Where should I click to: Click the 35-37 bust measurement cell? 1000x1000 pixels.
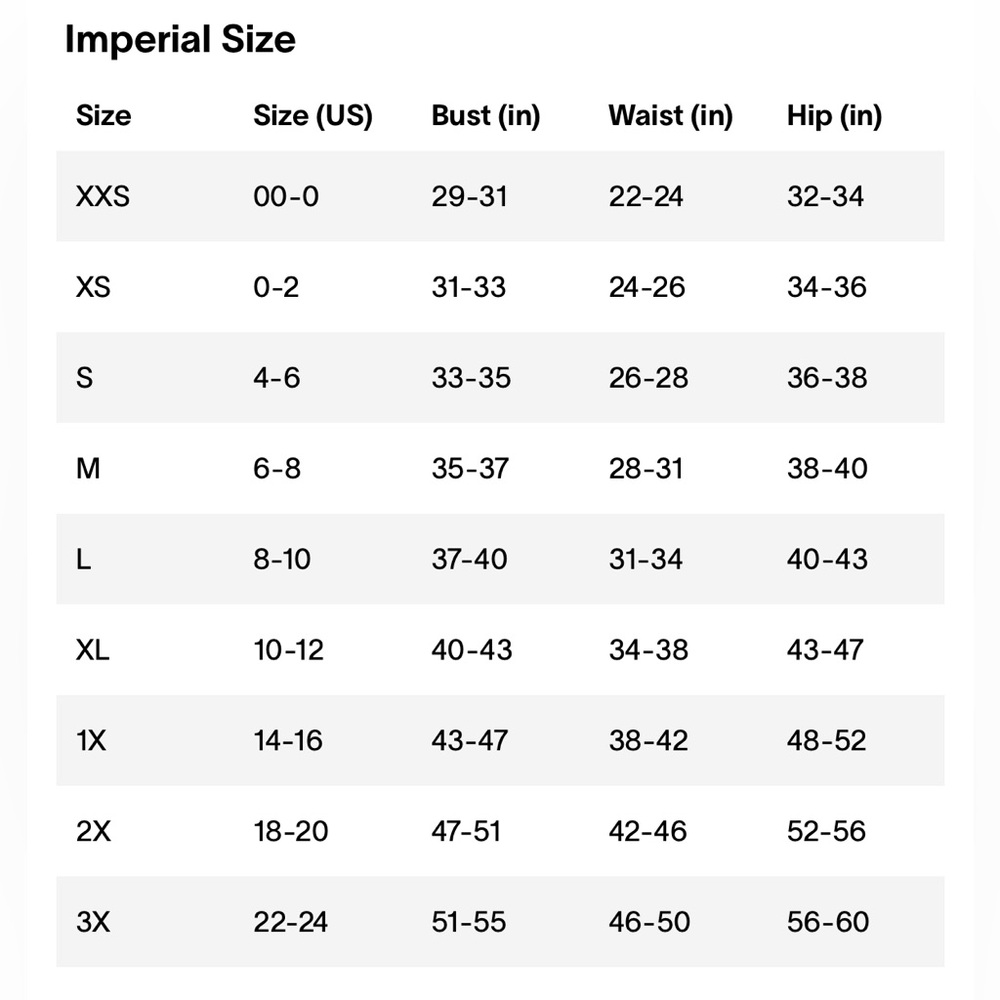point(470,468)
